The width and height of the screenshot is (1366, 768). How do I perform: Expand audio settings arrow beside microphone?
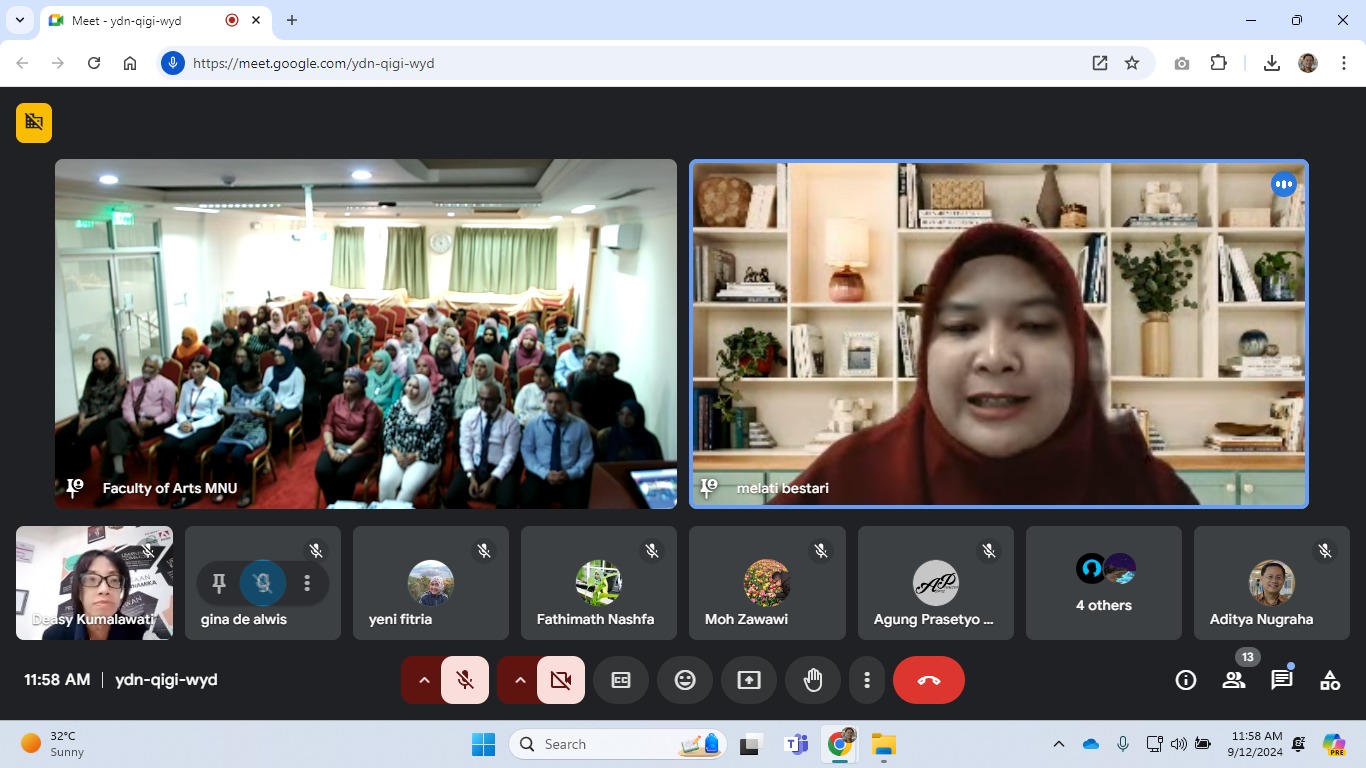click(x=424, y=680)
